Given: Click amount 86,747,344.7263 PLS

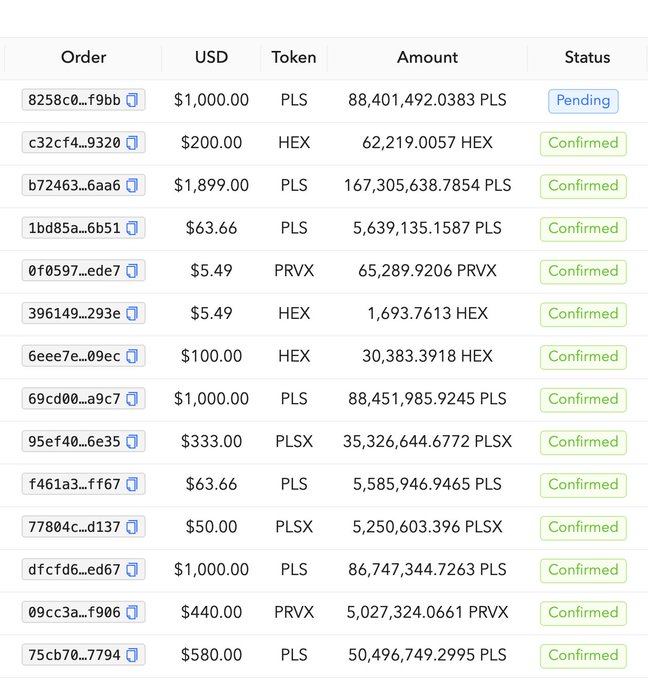Looking at the screenshot, I should pyautogui.click(x=427, y=570).
